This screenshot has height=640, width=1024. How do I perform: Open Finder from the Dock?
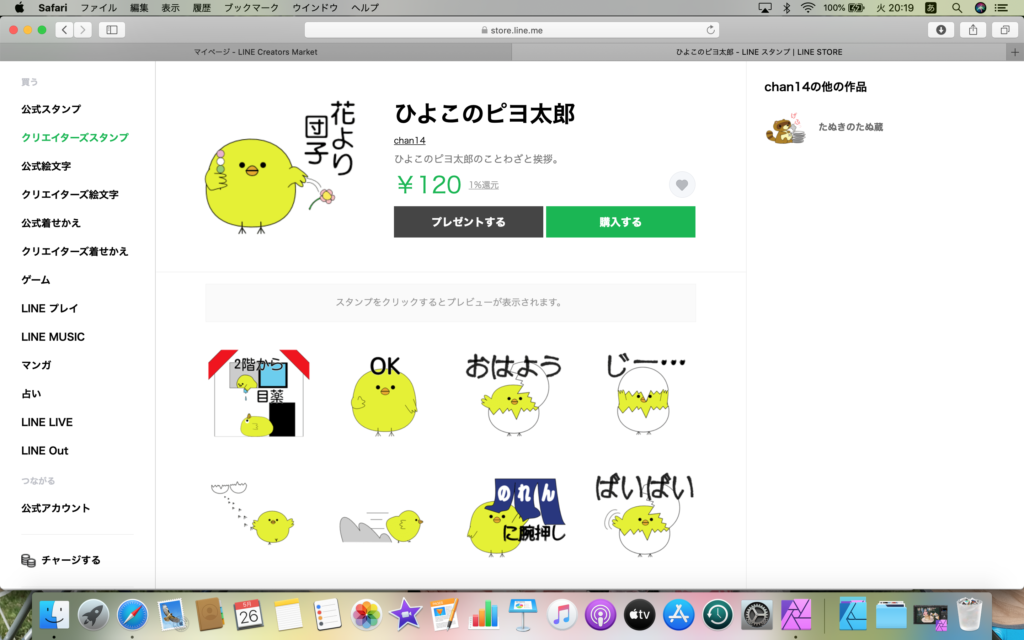pos(54,615)
